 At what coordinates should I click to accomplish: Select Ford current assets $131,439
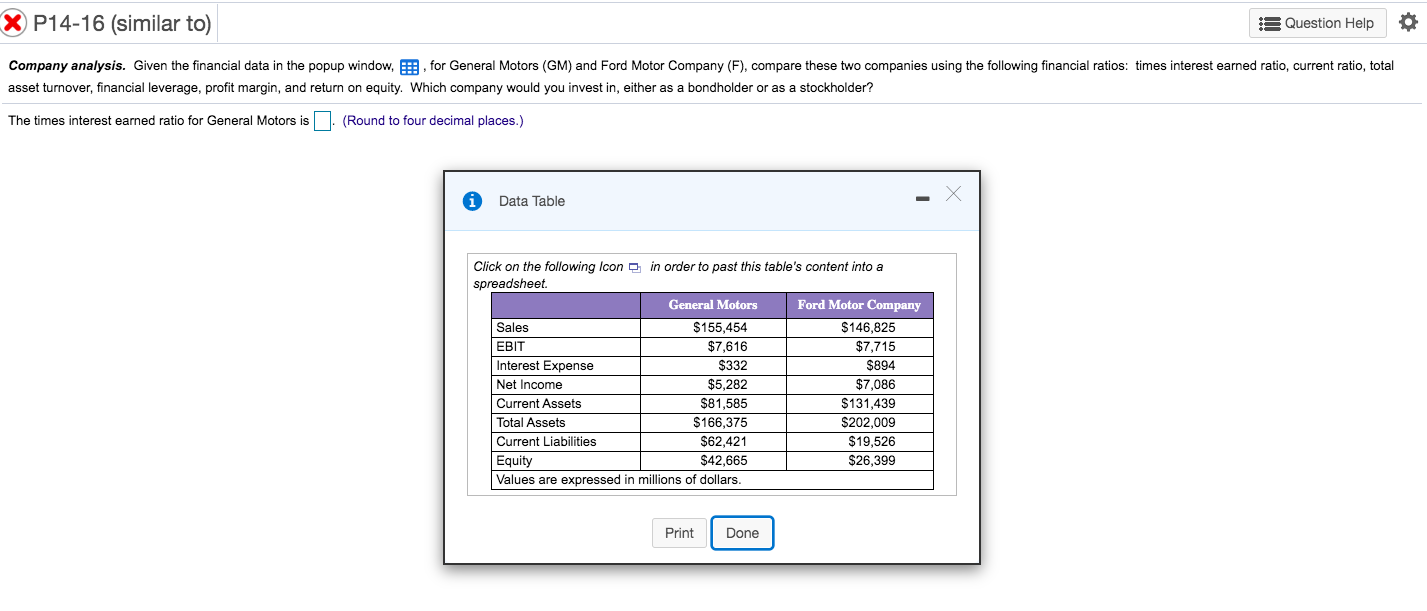point(868,404)
